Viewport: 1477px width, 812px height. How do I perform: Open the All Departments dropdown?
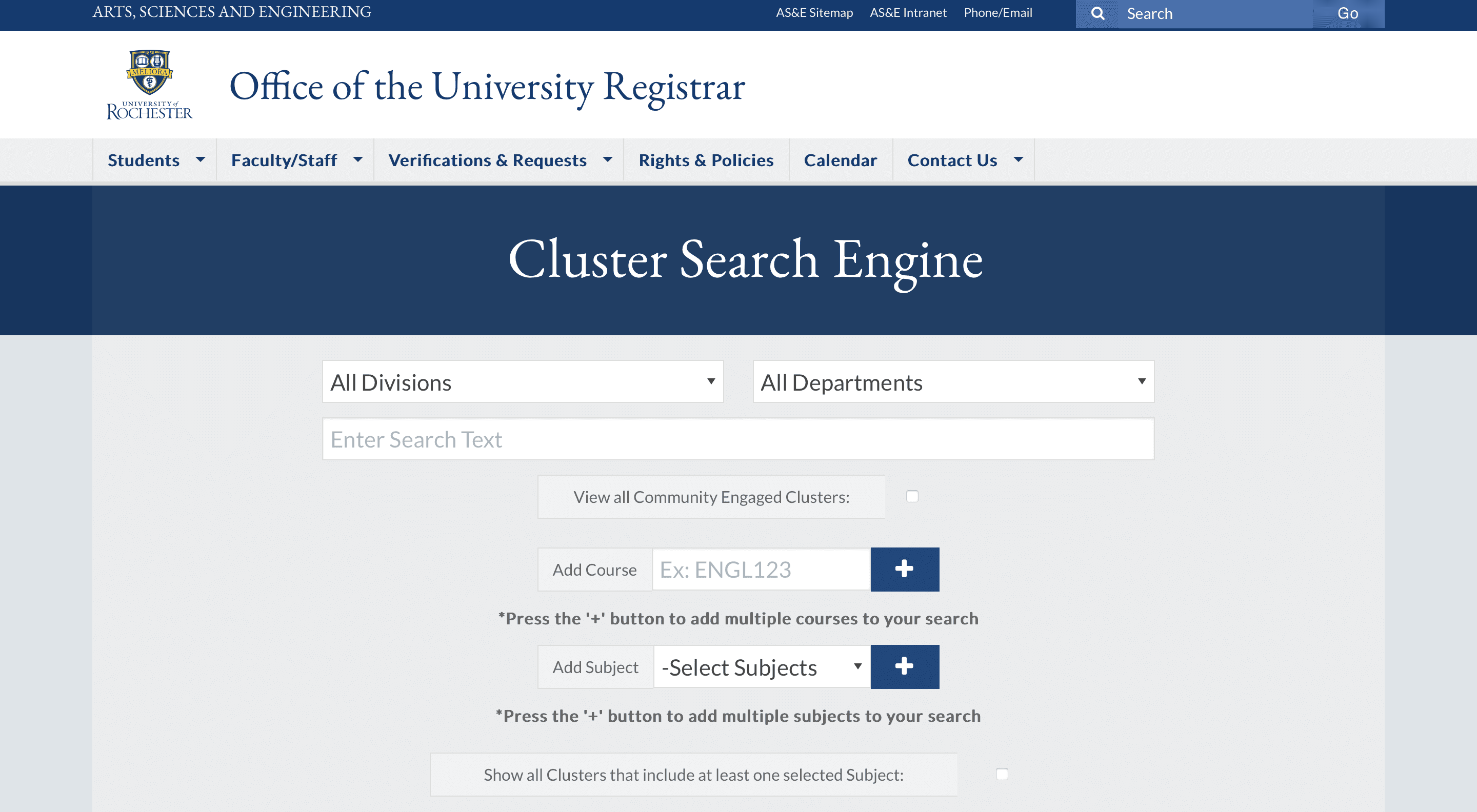[953, 381]
